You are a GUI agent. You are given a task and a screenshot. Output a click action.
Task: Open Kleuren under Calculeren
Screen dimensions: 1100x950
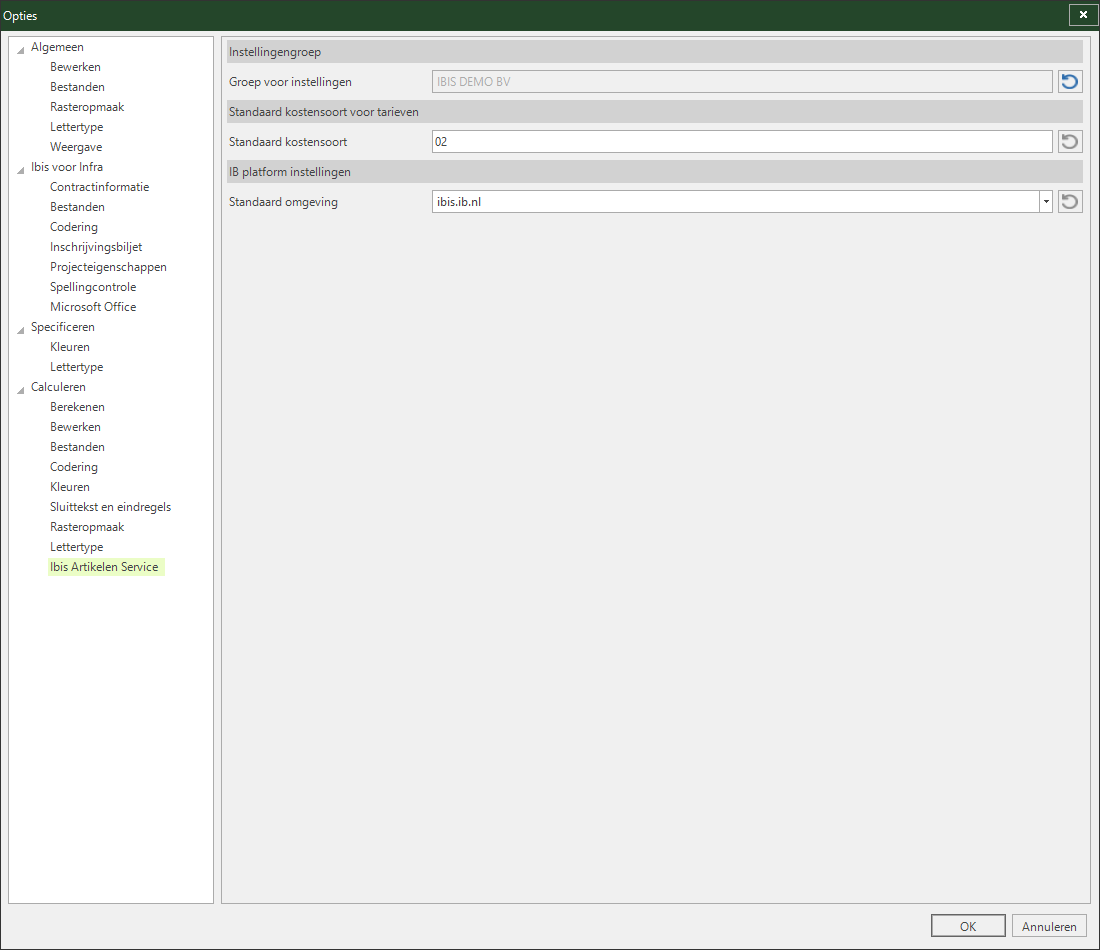[69, 487]
